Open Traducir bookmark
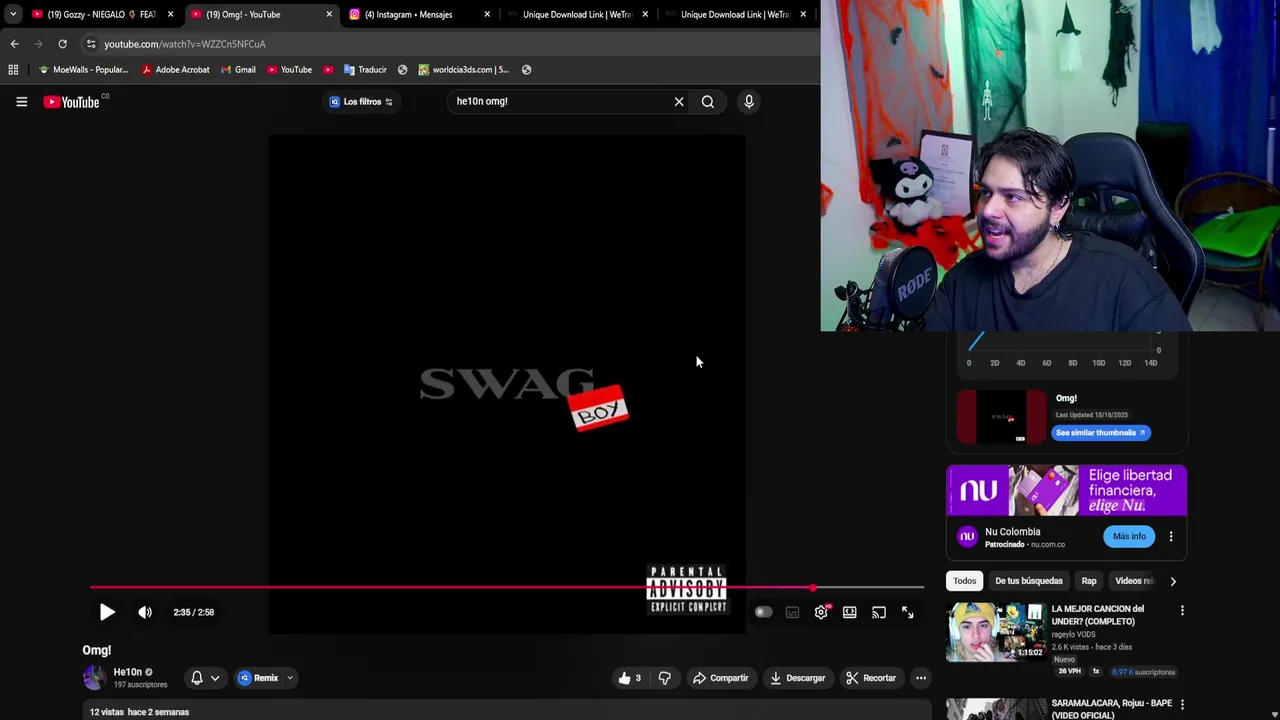Viewport: 1280px width, 720px height. [365, 70]
